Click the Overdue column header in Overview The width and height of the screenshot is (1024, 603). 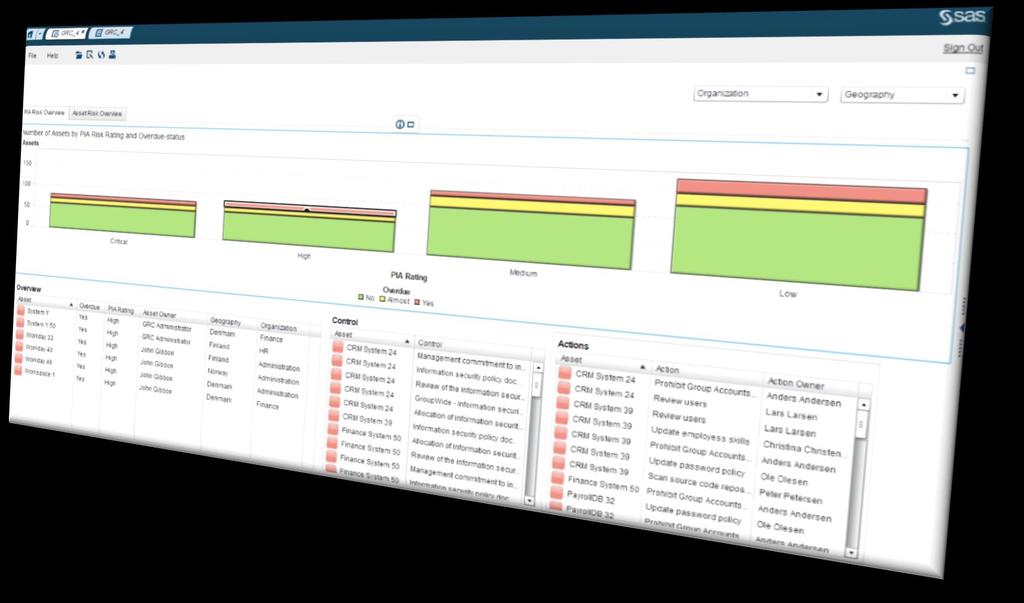click(89, 306)
